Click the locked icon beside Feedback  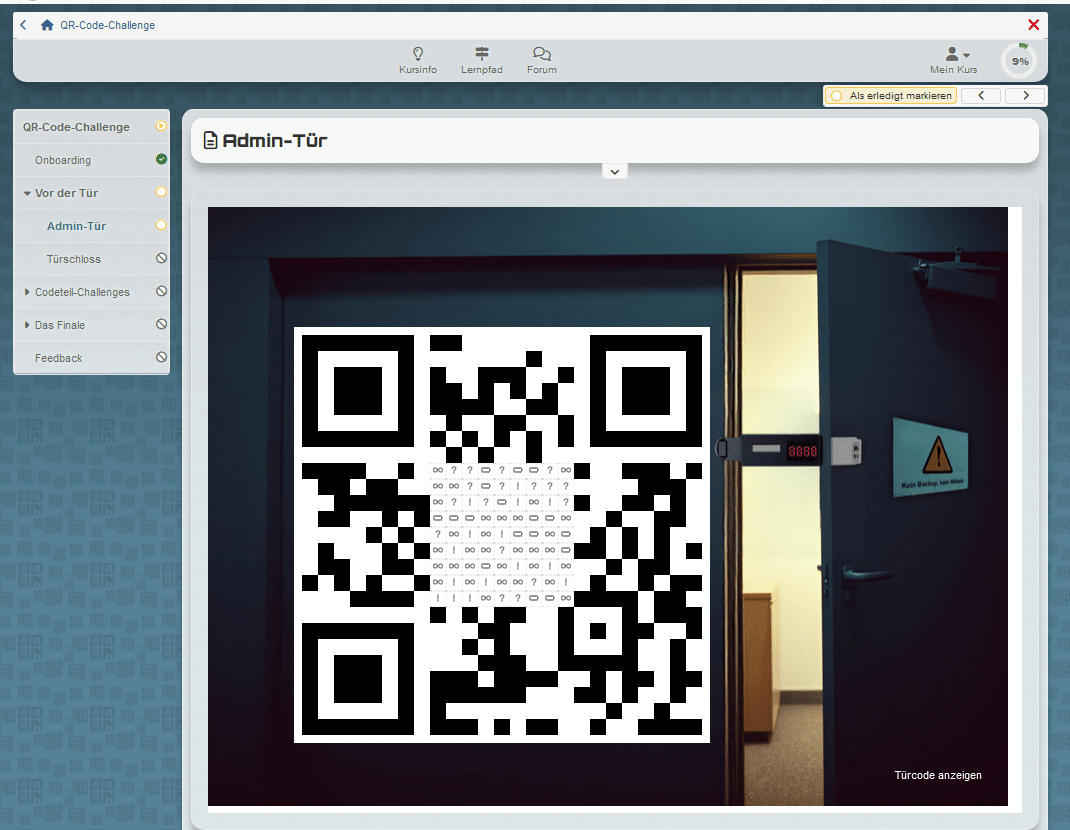[x=161, y=357]
